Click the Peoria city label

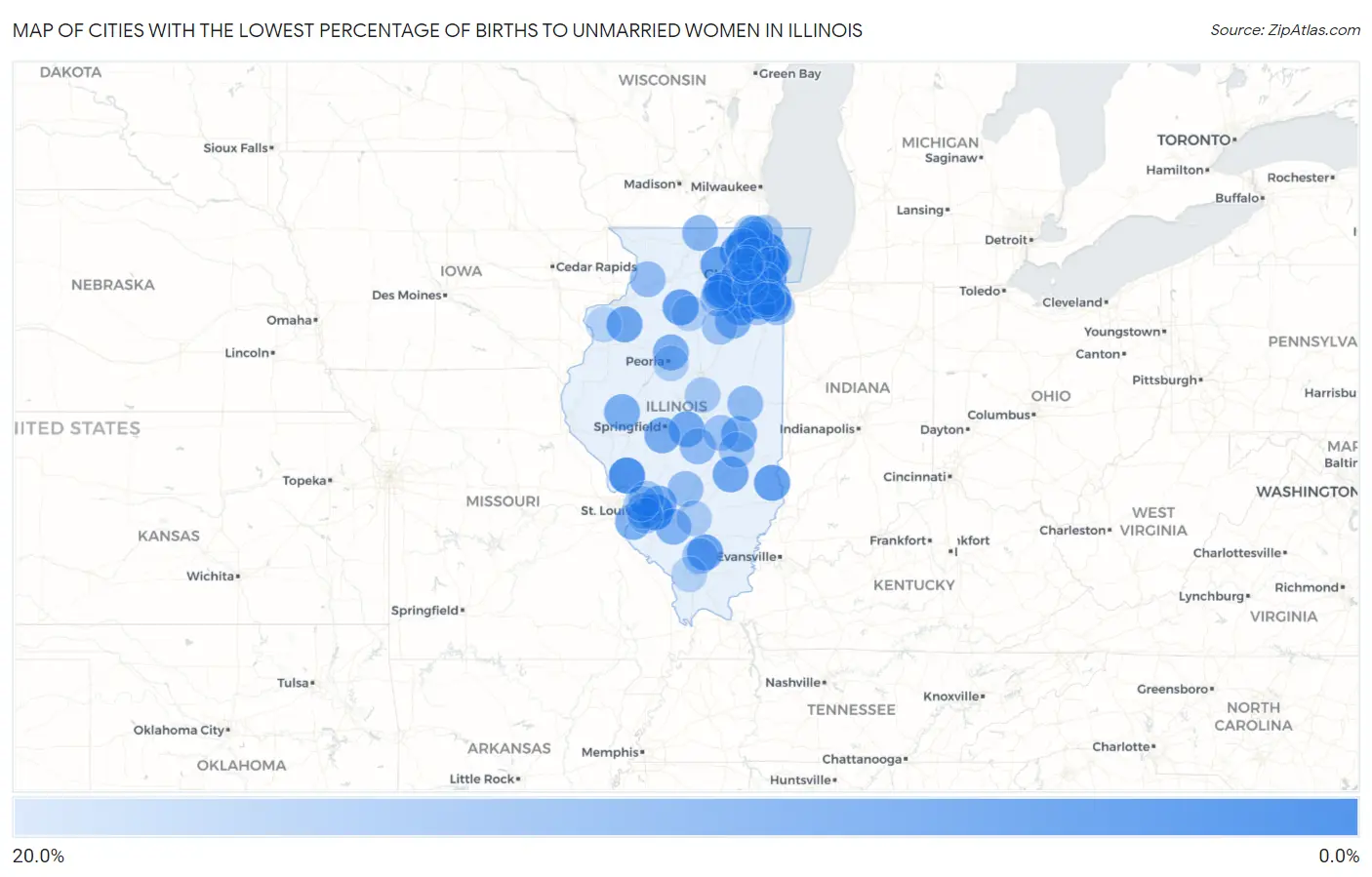646,361
